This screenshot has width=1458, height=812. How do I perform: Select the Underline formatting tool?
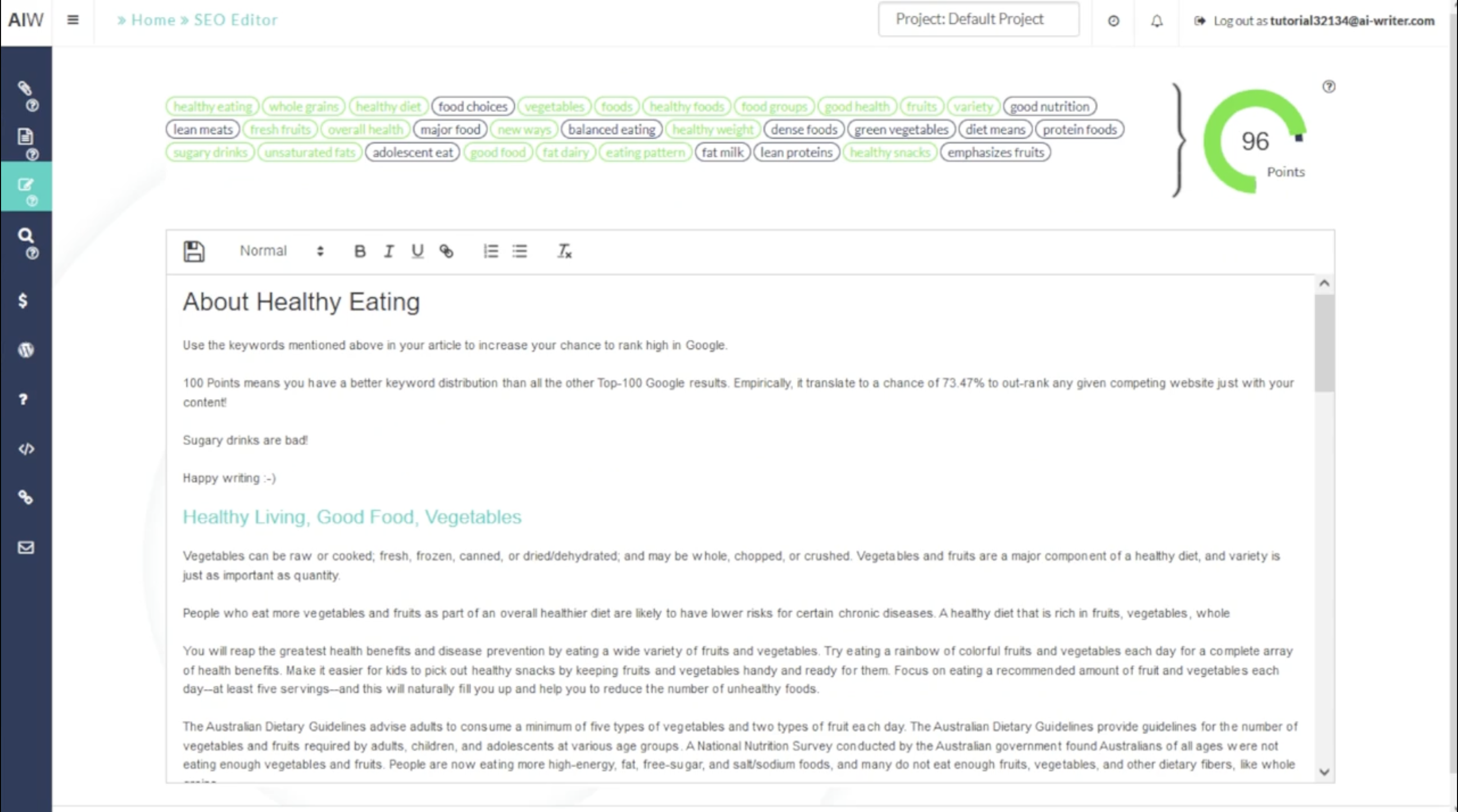418,251
